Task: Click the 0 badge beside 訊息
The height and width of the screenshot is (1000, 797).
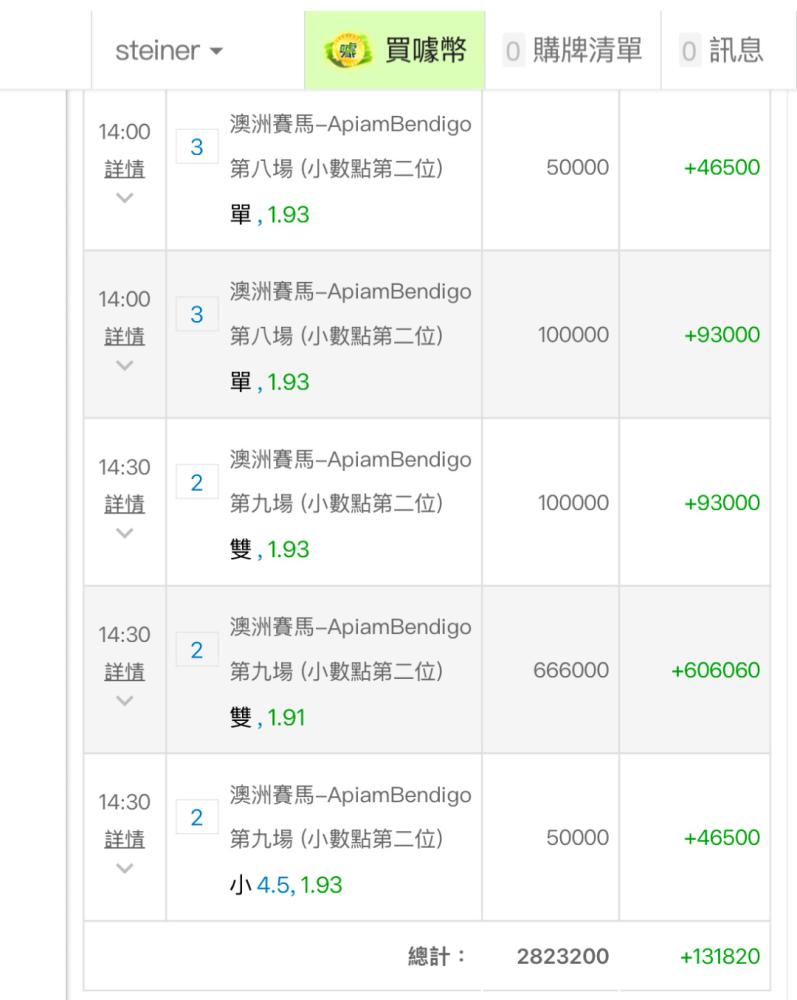Action: click(689, 52)
